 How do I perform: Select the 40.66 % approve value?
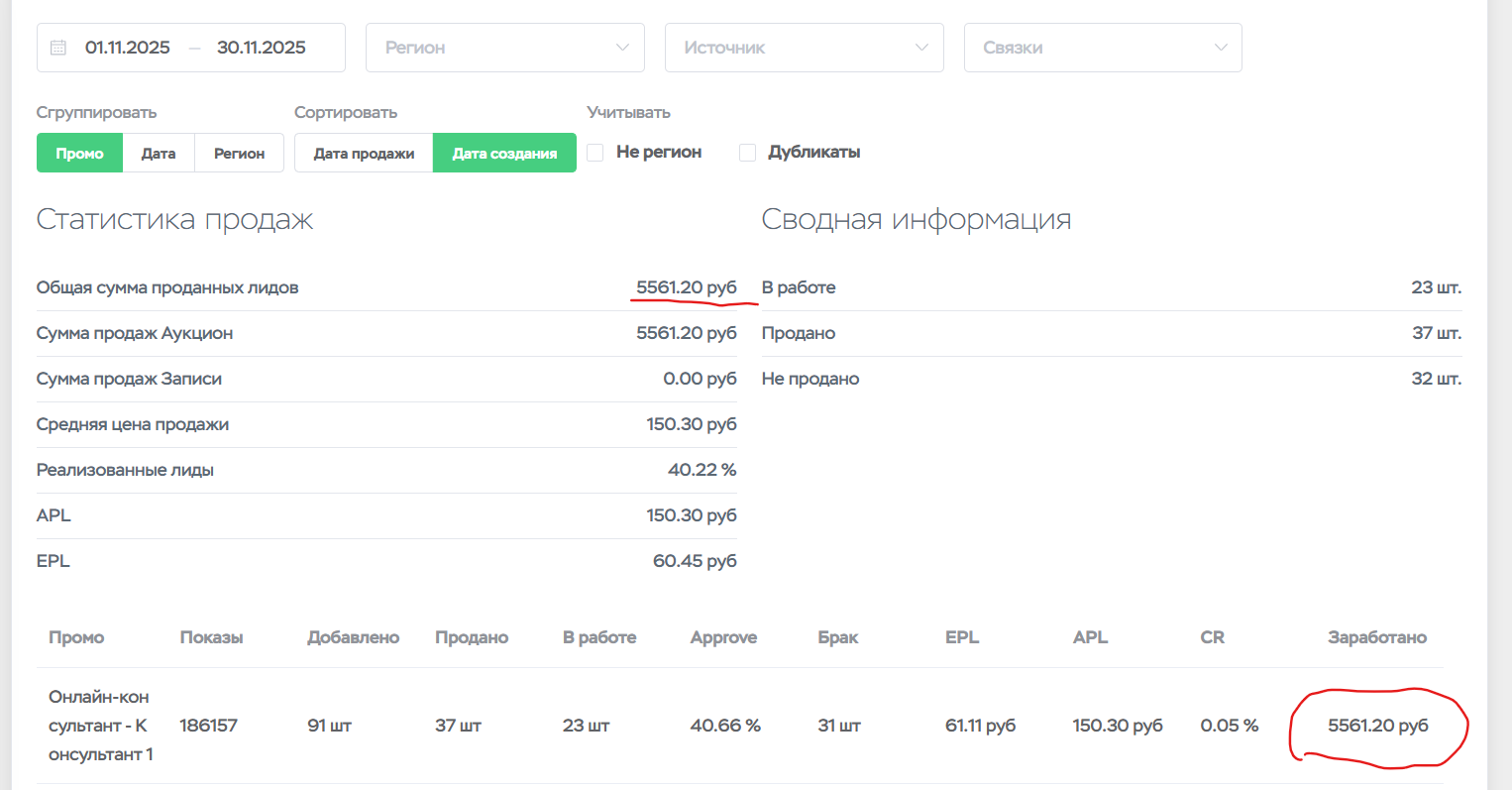click(x=725, y=726)
